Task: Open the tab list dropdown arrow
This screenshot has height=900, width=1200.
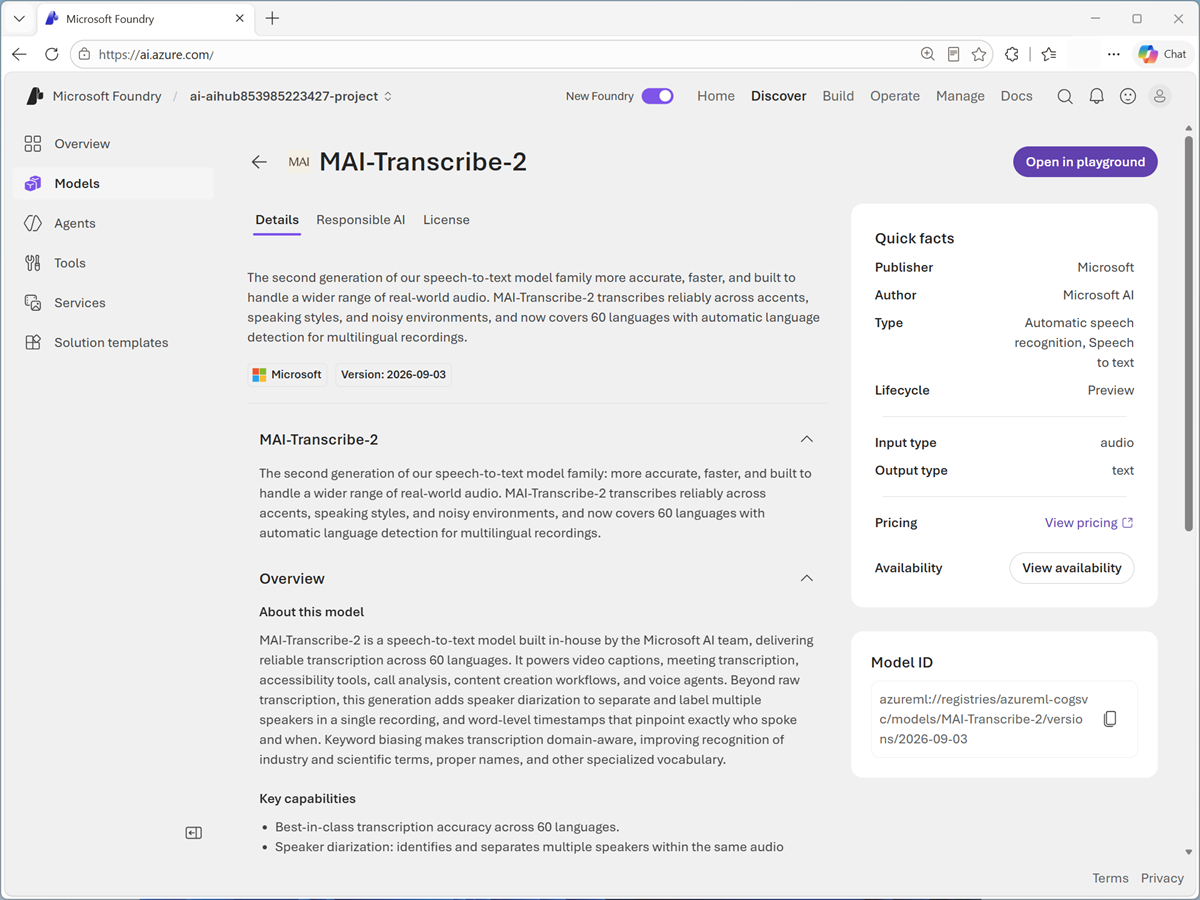Action: [19, 18]
